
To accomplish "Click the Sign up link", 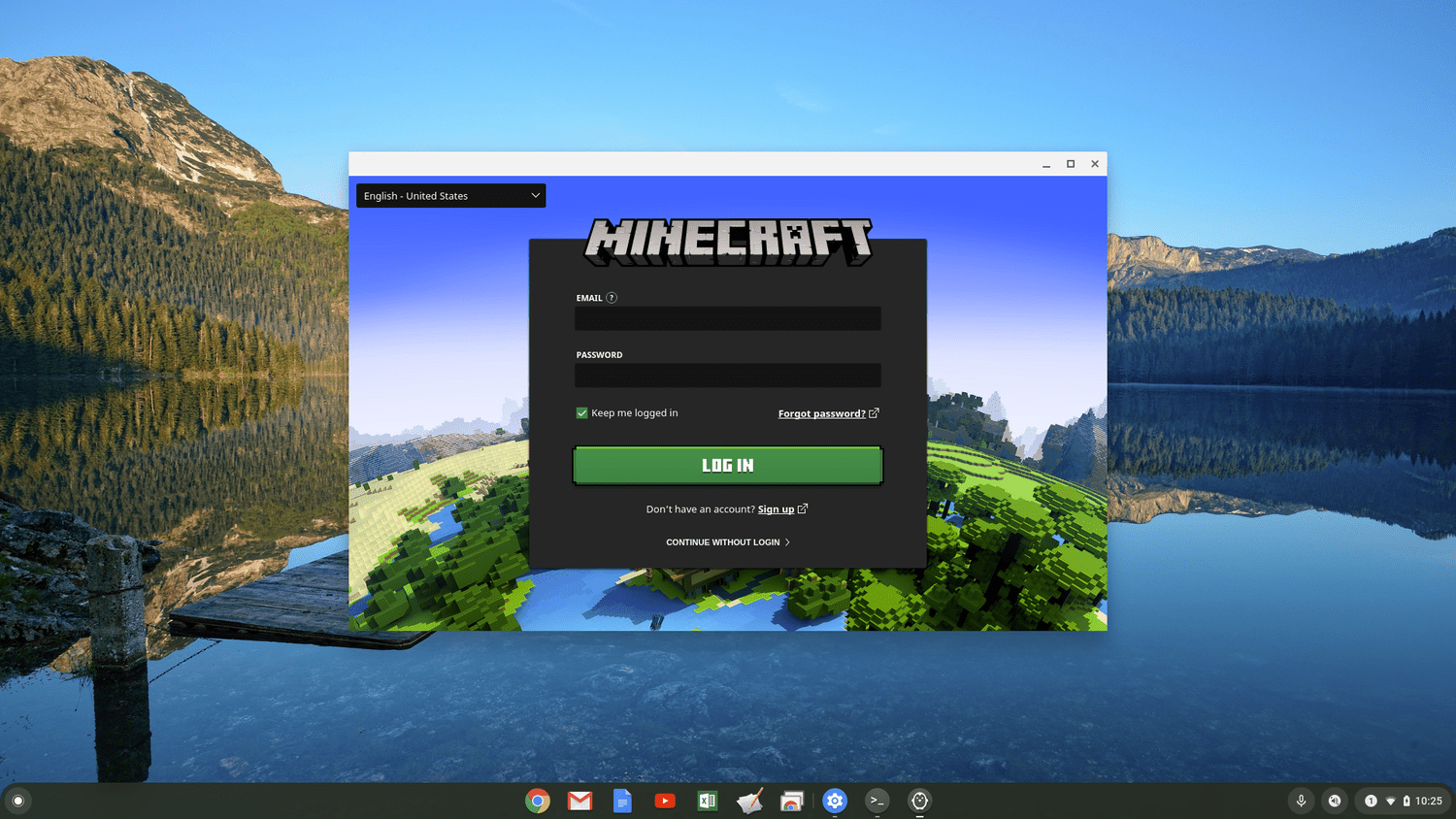I will click(776, 509).
